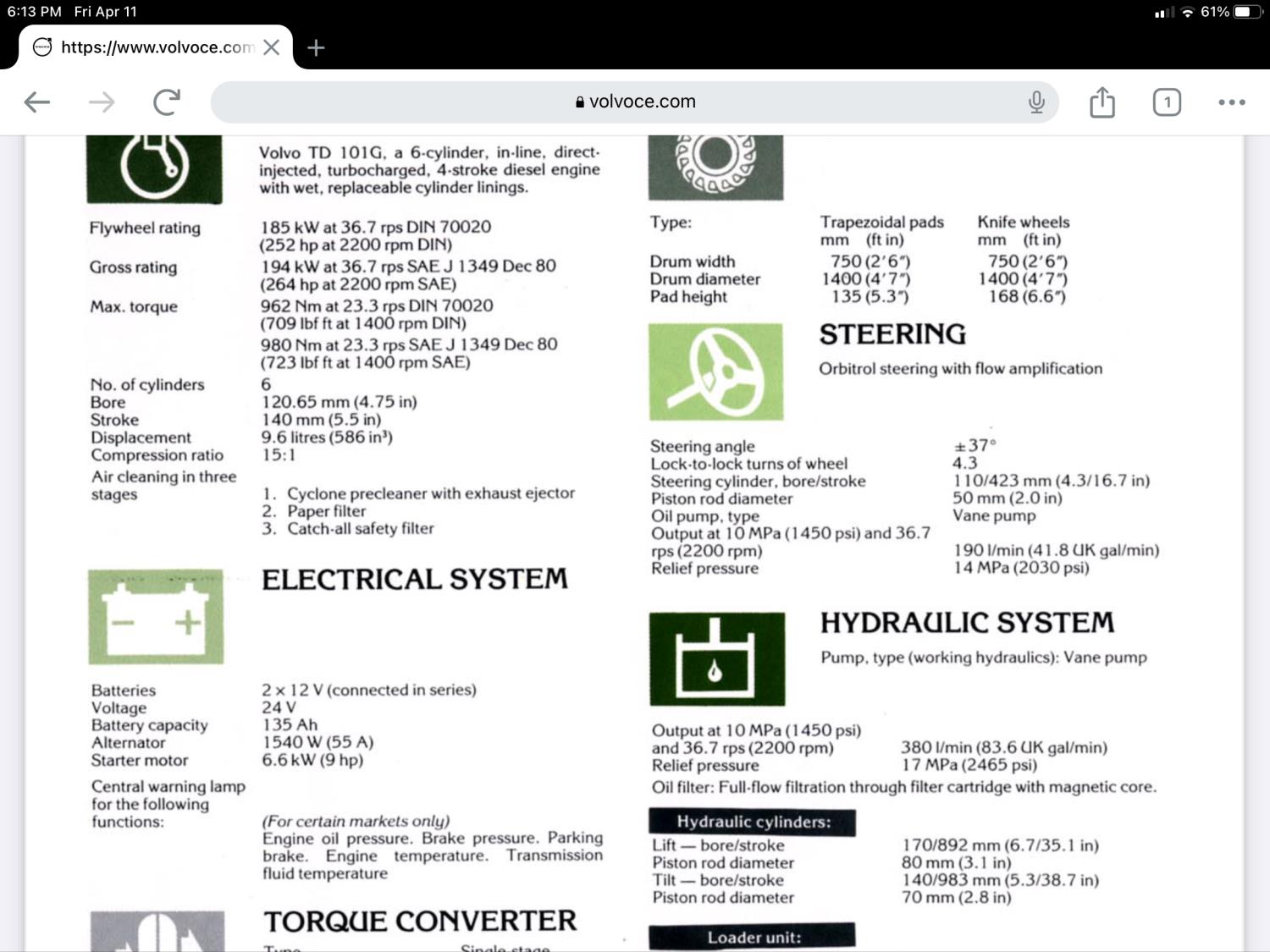Screen dimensions: 1270x952
Task: Tap the compactor drum wheel icon
Action: (x=716, y=167)
